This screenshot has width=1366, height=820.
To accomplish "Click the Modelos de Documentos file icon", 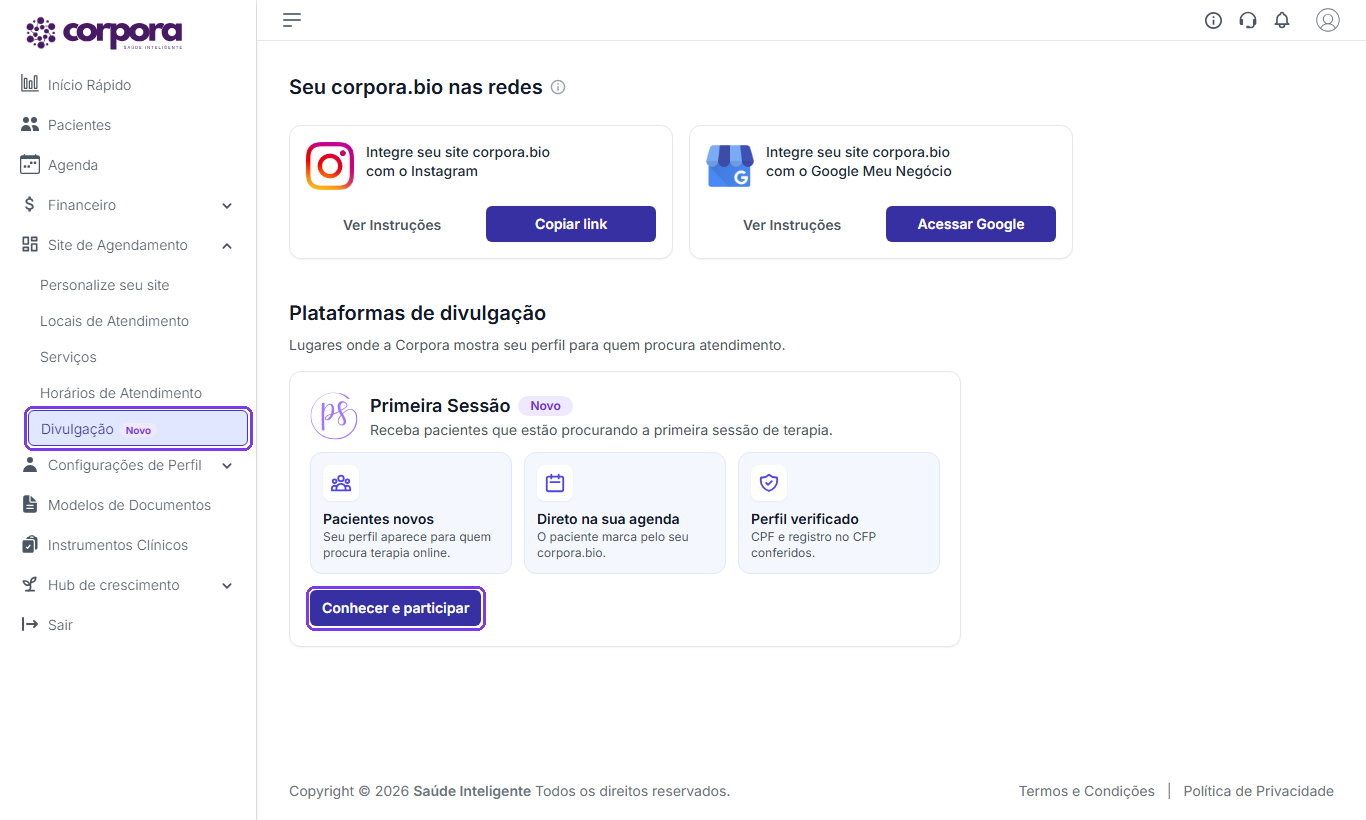I will coord(30,505).
